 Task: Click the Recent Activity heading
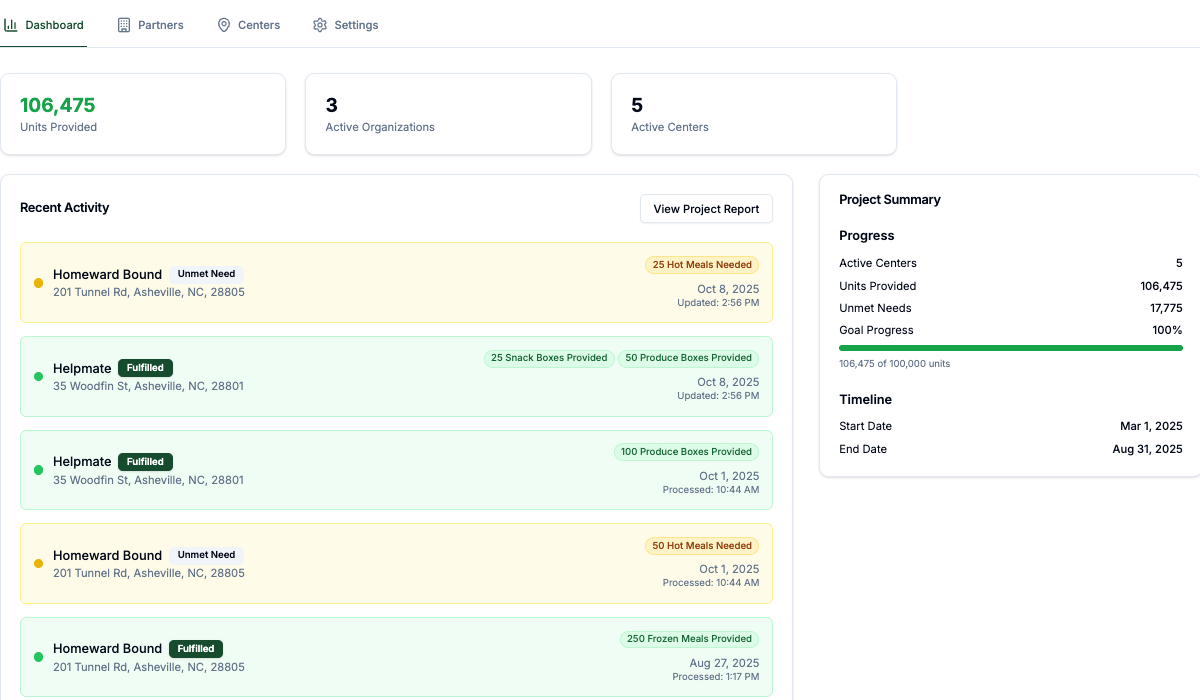(65, 208)
